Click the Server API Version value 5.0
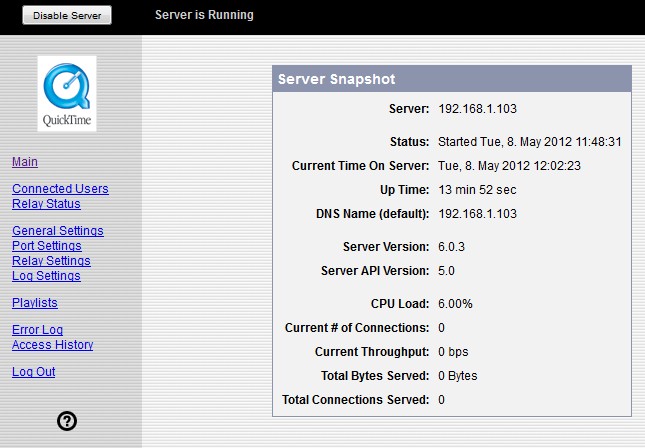Screen dimensions: 645x448 pos(446,271)
